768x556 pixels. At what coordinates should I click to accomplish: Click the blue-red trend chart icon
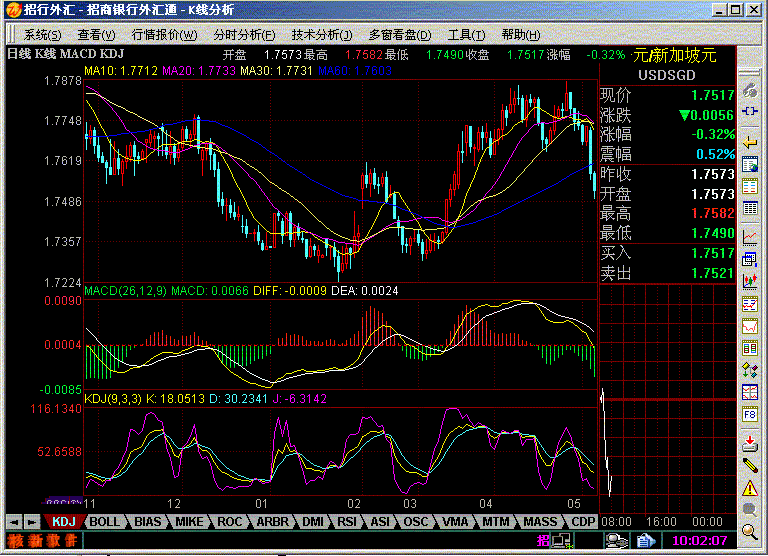point(750,304)
